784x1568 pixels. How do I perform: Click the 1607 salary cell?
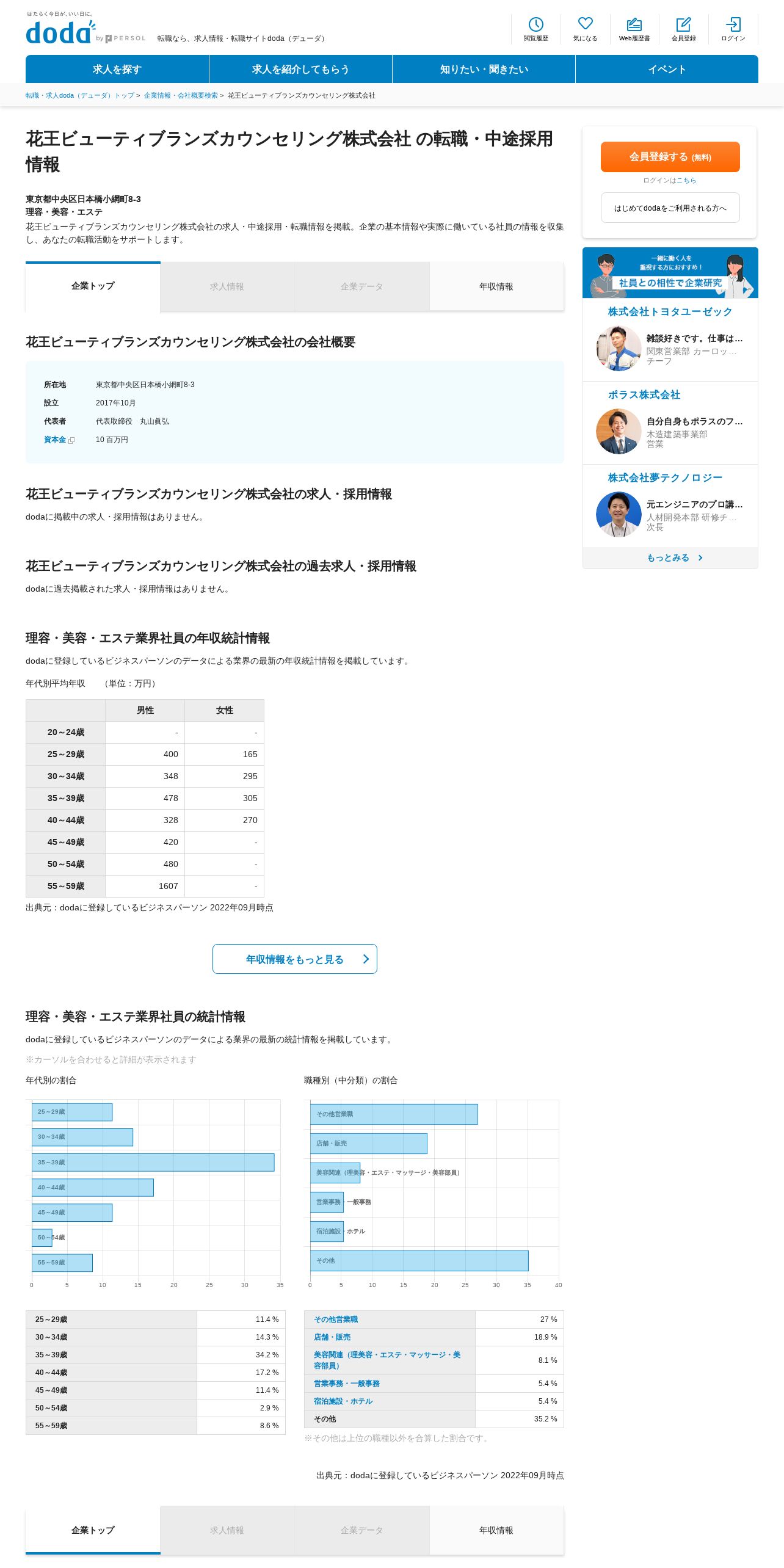click(x=145, y=886)
